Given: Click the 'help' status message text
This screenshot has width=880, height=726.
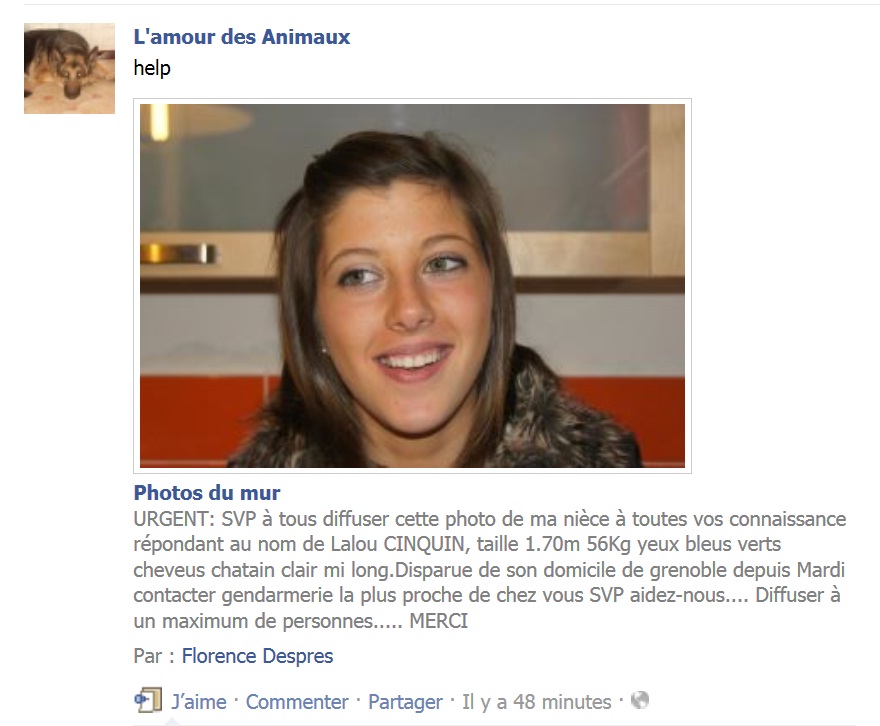Looking at the screenshot, I should point(152,68).
